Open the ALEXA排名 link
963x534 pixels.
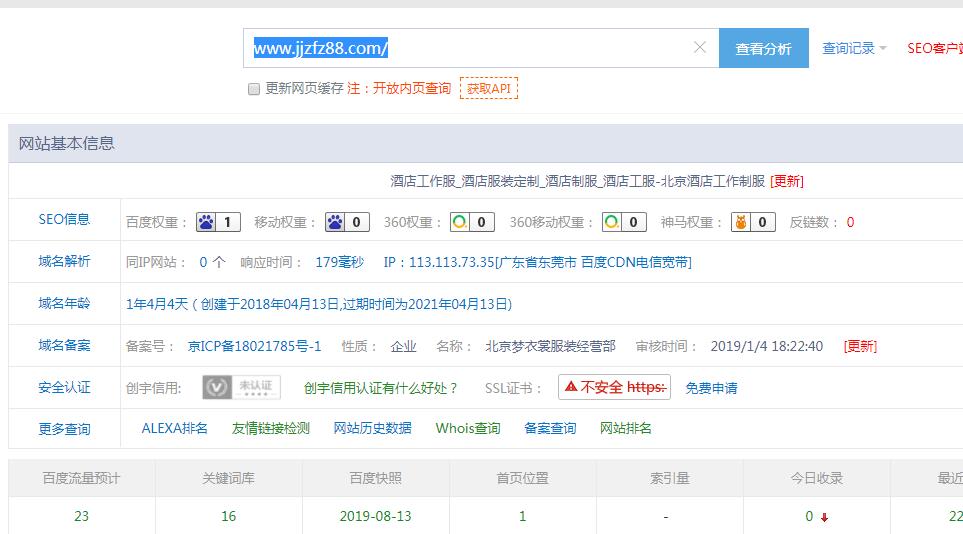coord(174,428)
